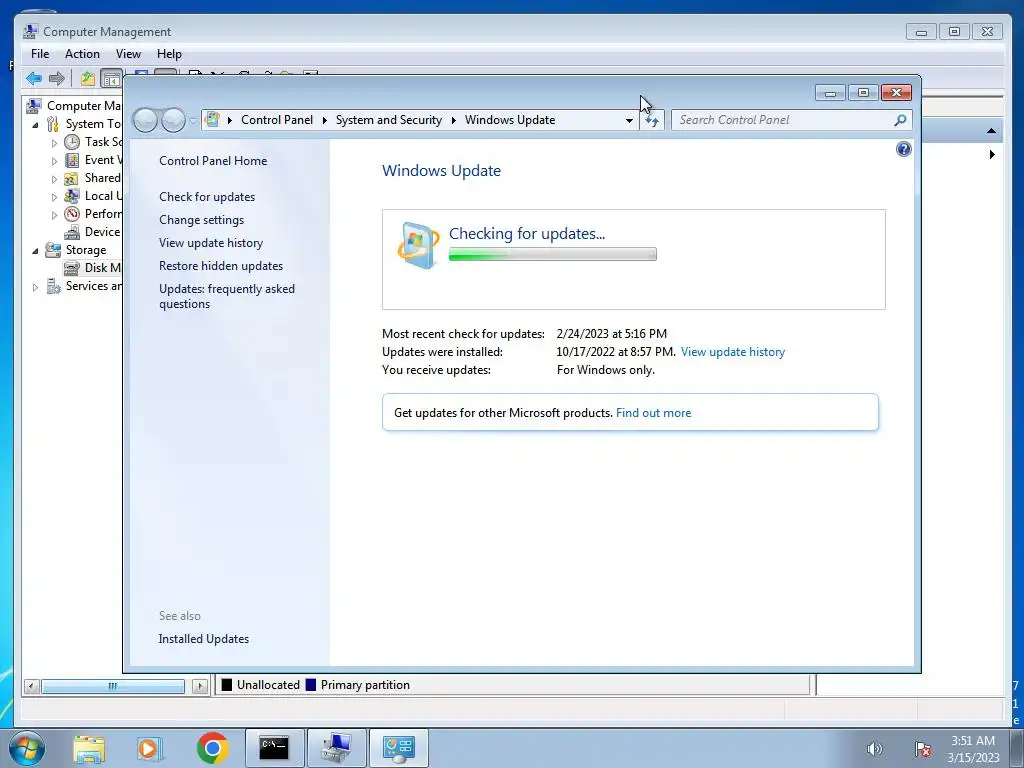The width and height of the screenshot is (1024, 768).
Task: Switch to Control Panel taskbar button
Action: click(x=398, y=748)
